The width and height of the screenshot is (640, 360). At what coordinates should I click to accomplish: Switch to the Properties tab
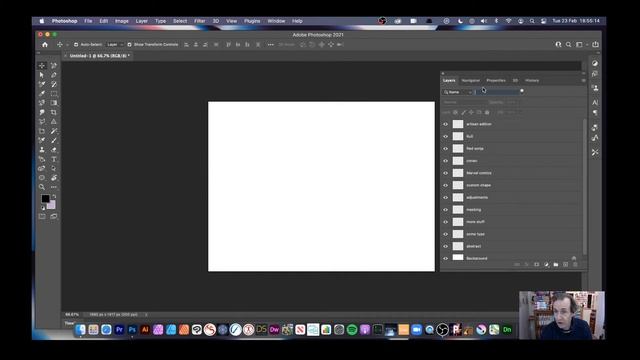(496, 80)
